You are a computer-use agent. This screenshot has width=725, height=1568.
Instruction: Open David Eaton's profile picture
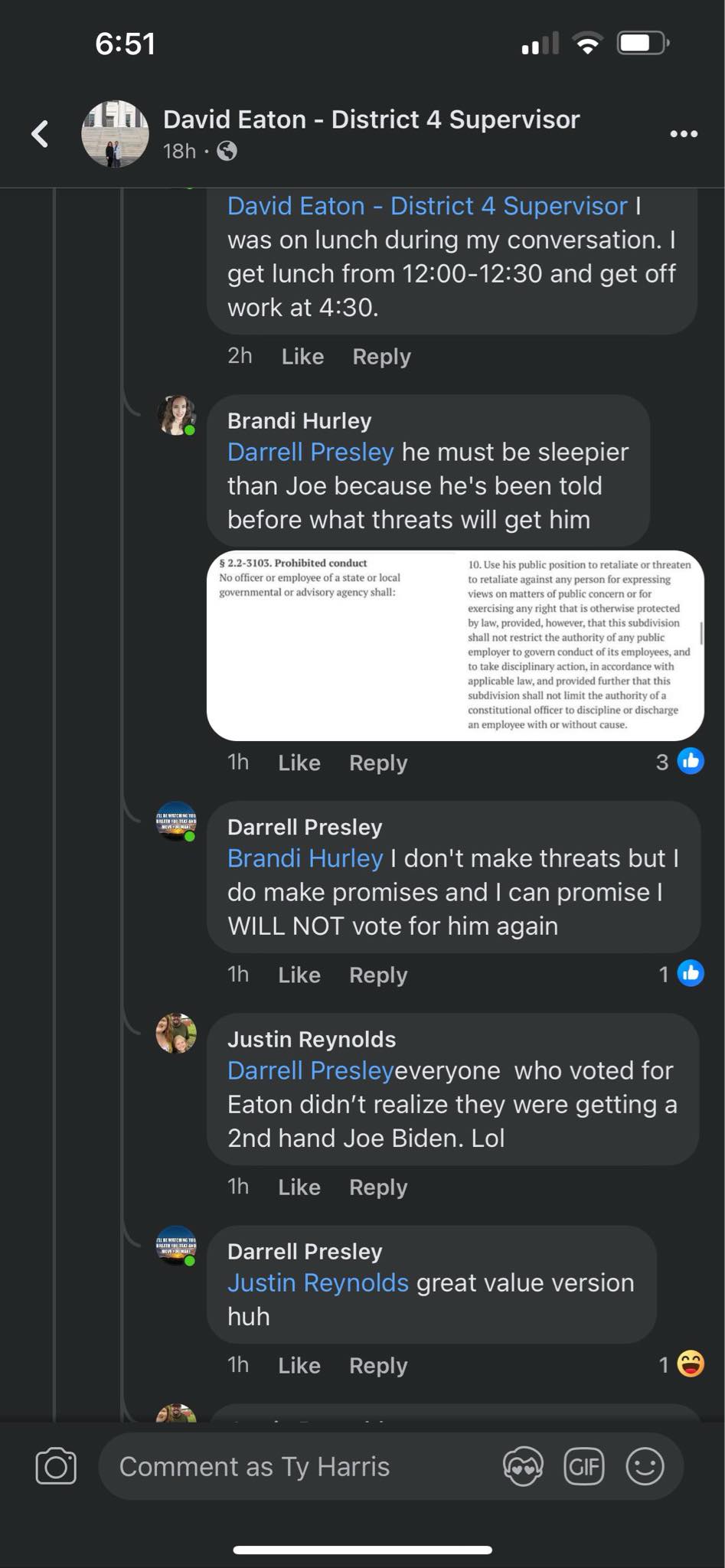tap(115, 134)
